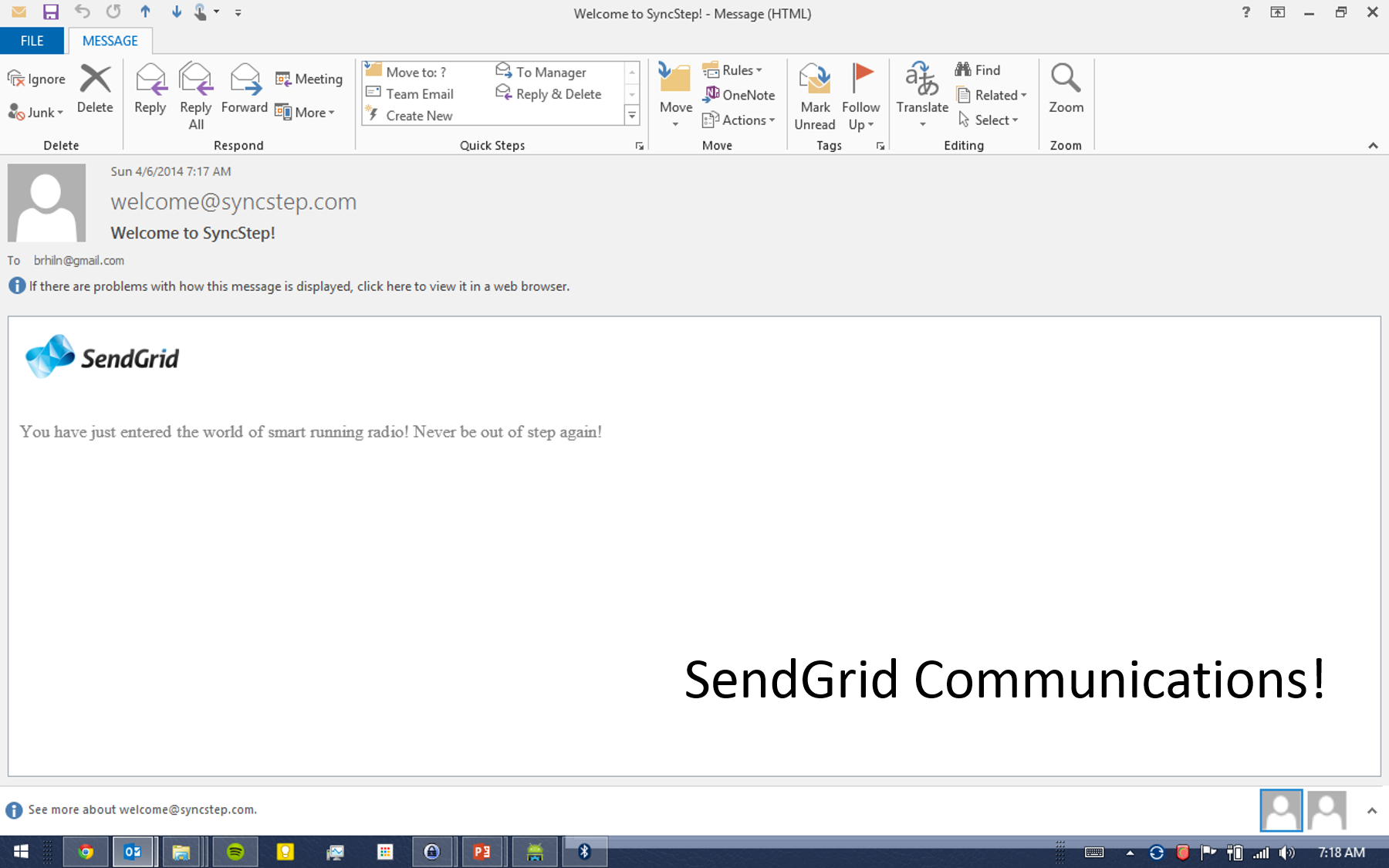Open the Rules dropdown
Viewport: 1389px width, 868px height.
[x=732, y=70]
